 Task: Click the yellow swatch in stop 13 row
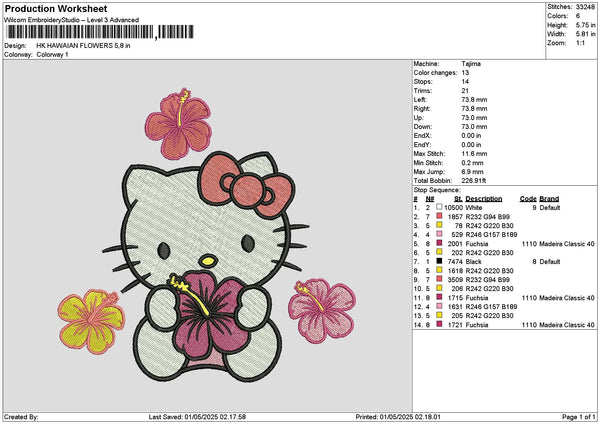pos(439,315)
